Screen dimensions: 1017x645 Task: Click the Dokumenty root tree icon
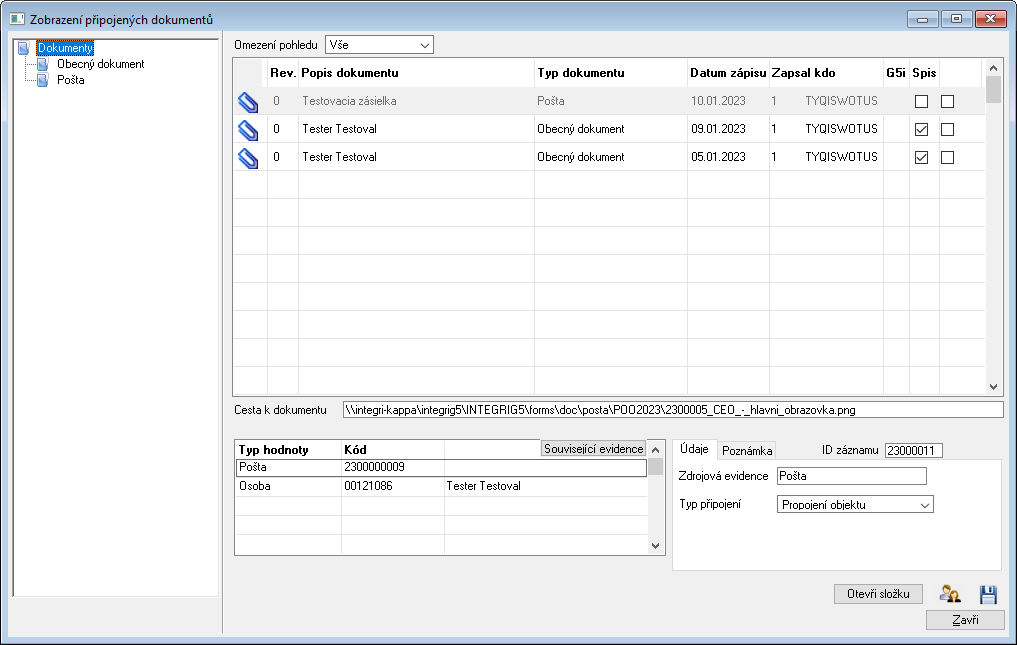pyautogui.click(x=24, y=48)
